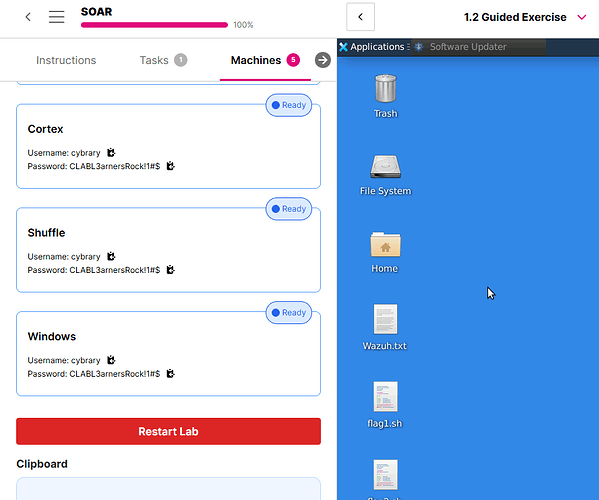The image size is (599, 500).
Task: Copy the Shuffle username
Action: [x=111, y=256]
